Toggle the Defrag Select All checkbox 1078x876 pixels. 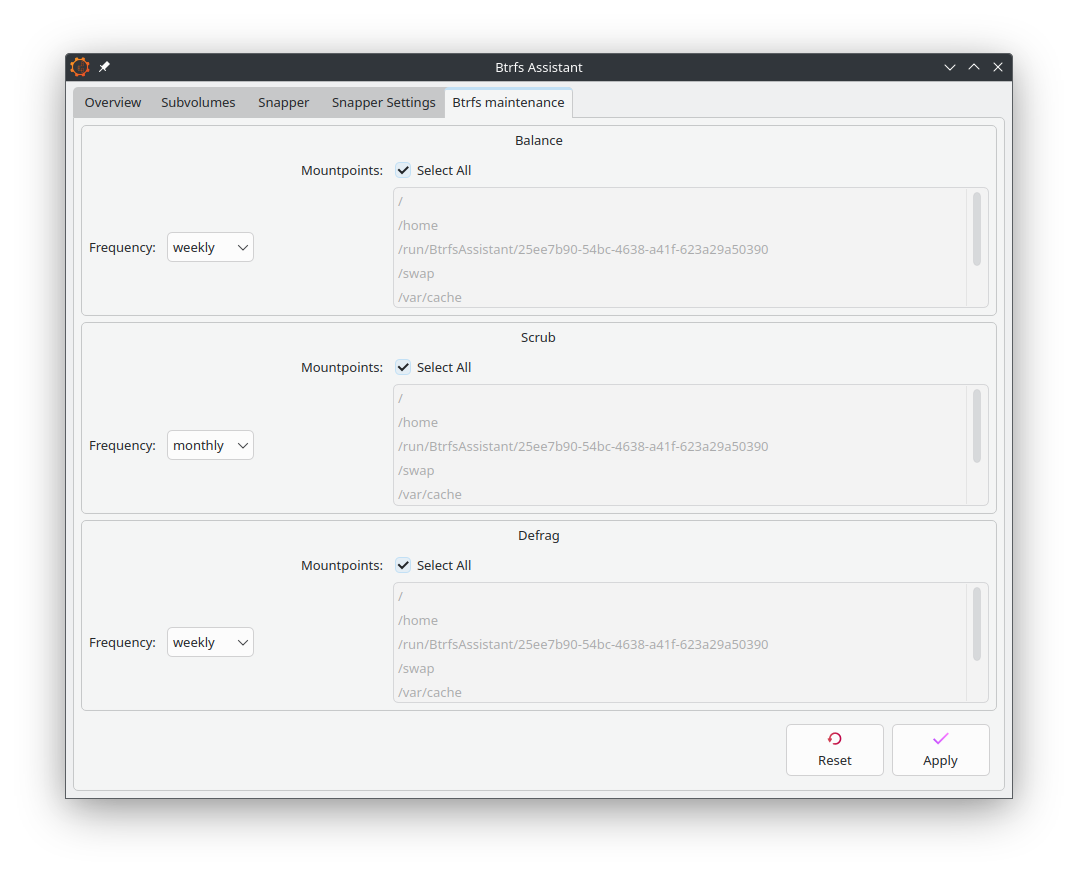[x=402, y=565]
